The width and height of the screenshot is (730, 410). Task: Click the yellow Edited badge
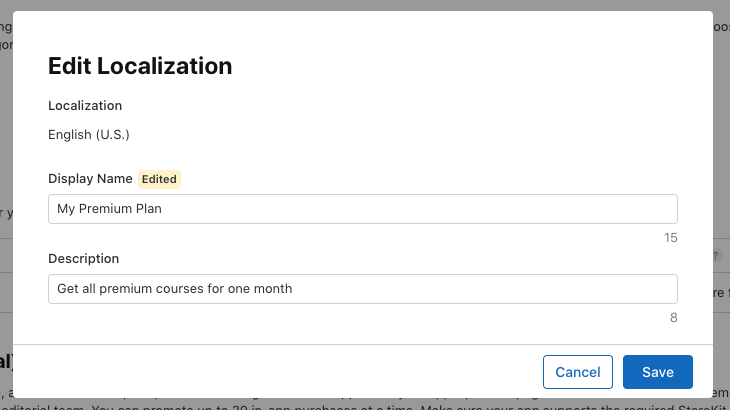coord(159,179)
